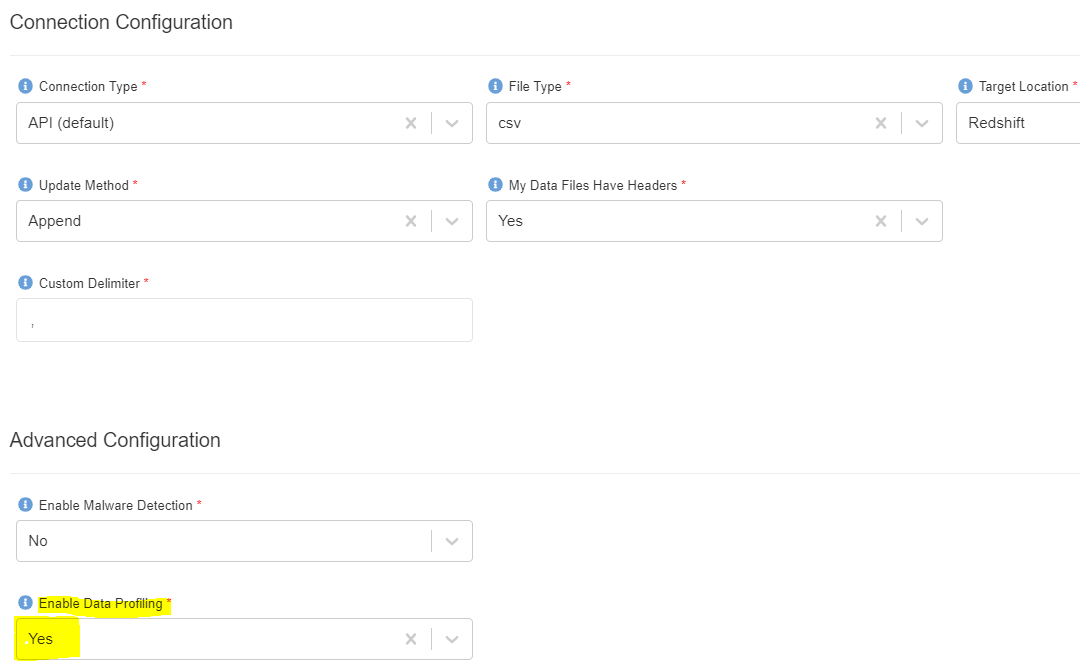Click the Connection Configuration heading
The image size is (1080, 669).
pyautogui.click(x=121, y=22)
